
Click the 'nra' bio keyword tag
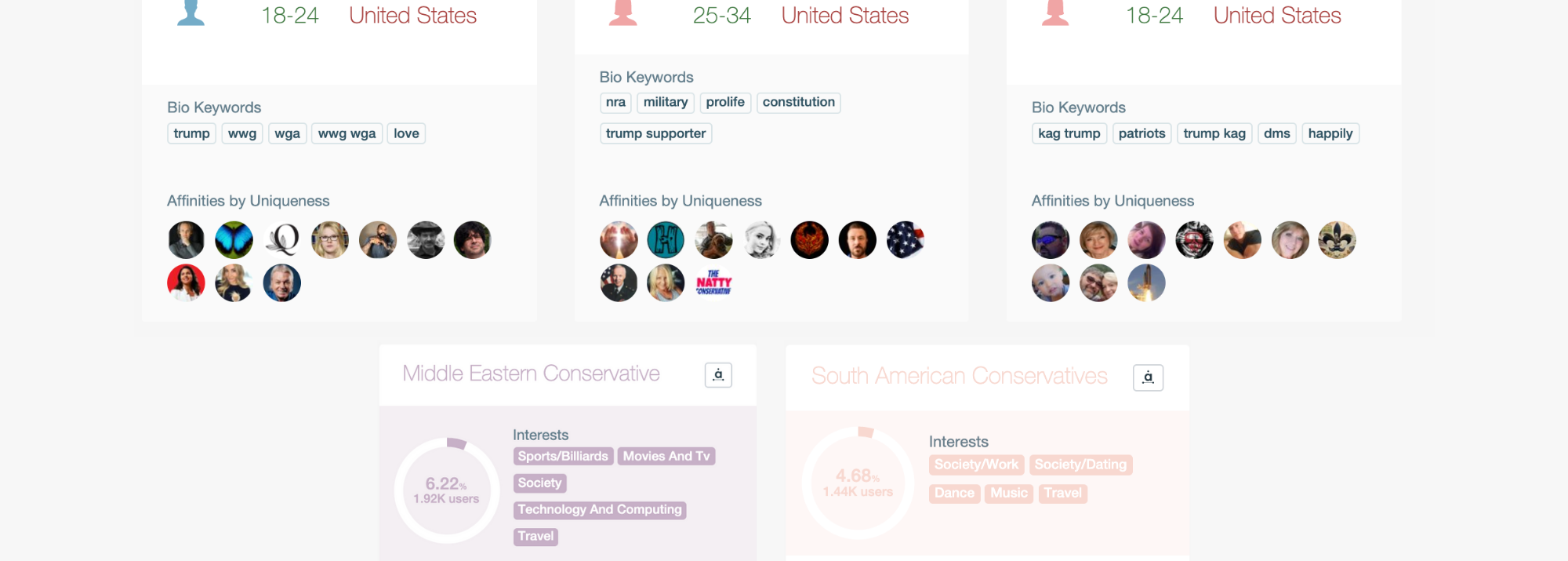tap(615, 102)
